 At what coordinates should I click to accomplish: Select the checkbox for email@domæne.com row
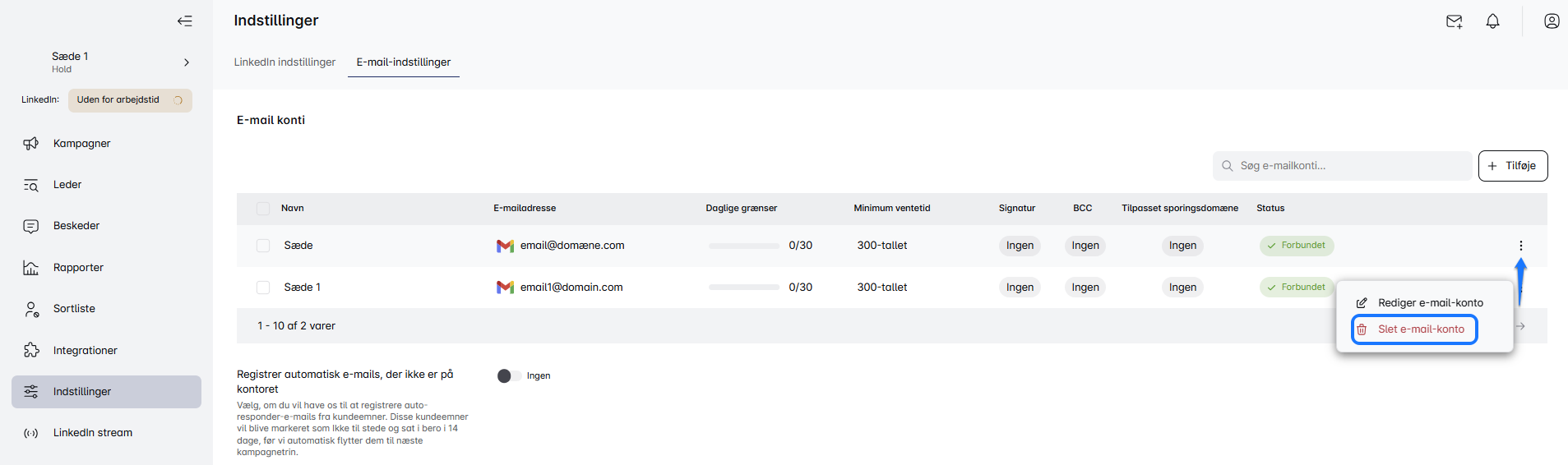click(263, 246)
